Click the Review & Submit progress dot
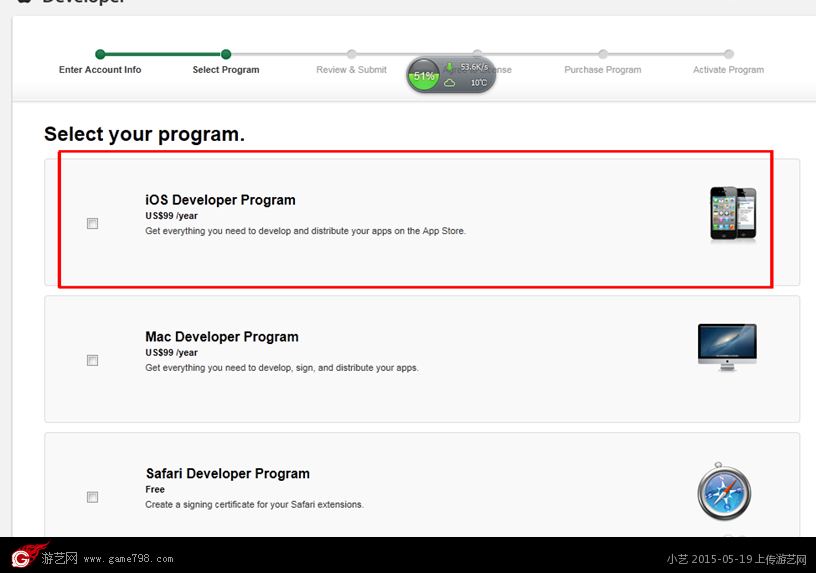 352,54
